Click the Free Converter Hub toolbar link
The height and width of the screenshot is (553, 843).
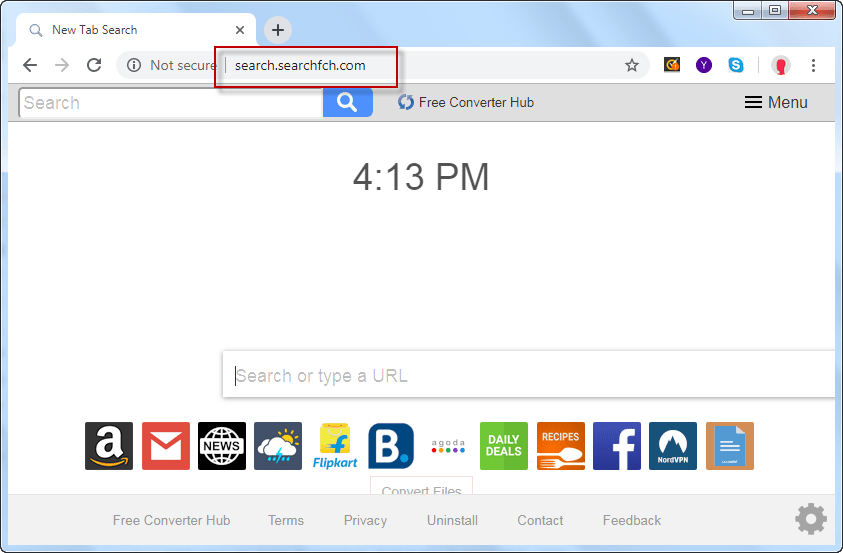pyautogui.click(x=466, y=102)
